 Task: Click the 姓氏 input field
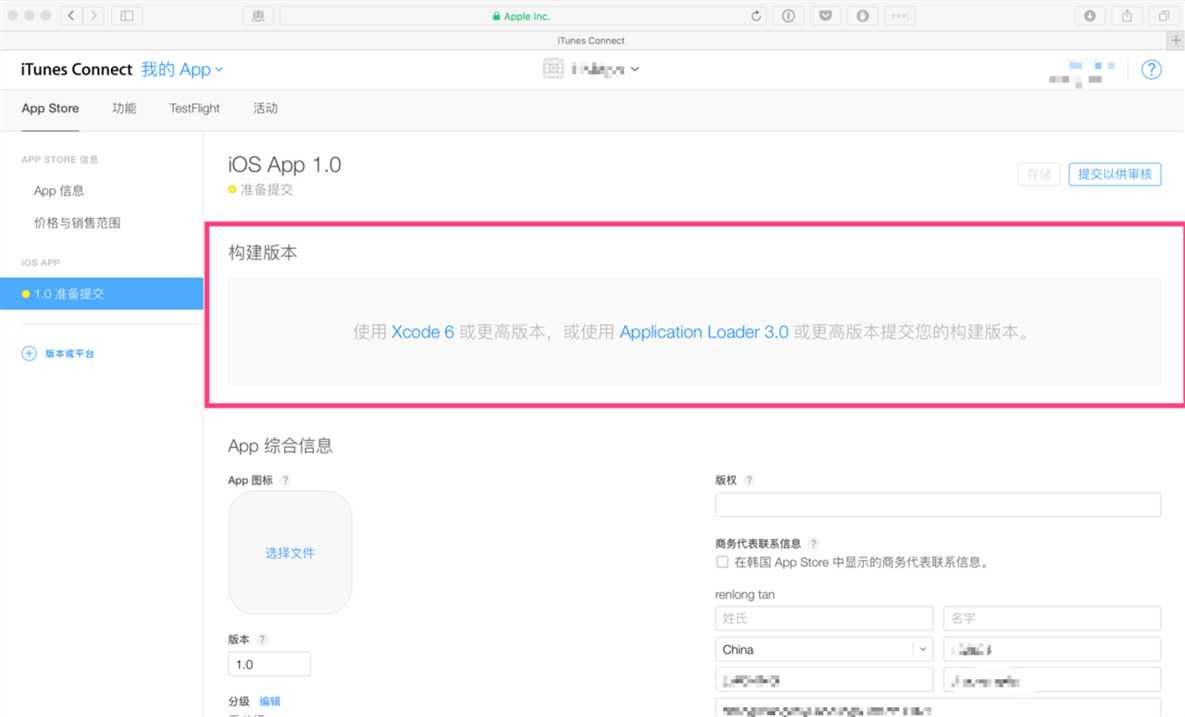pos(824,618)
